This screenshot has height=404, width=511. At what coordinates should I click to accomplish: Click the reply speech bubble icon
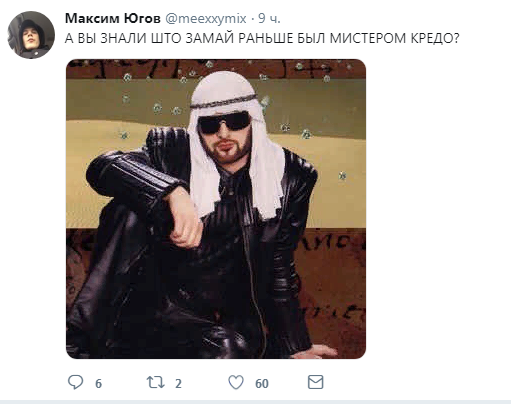tap(75, 382)
